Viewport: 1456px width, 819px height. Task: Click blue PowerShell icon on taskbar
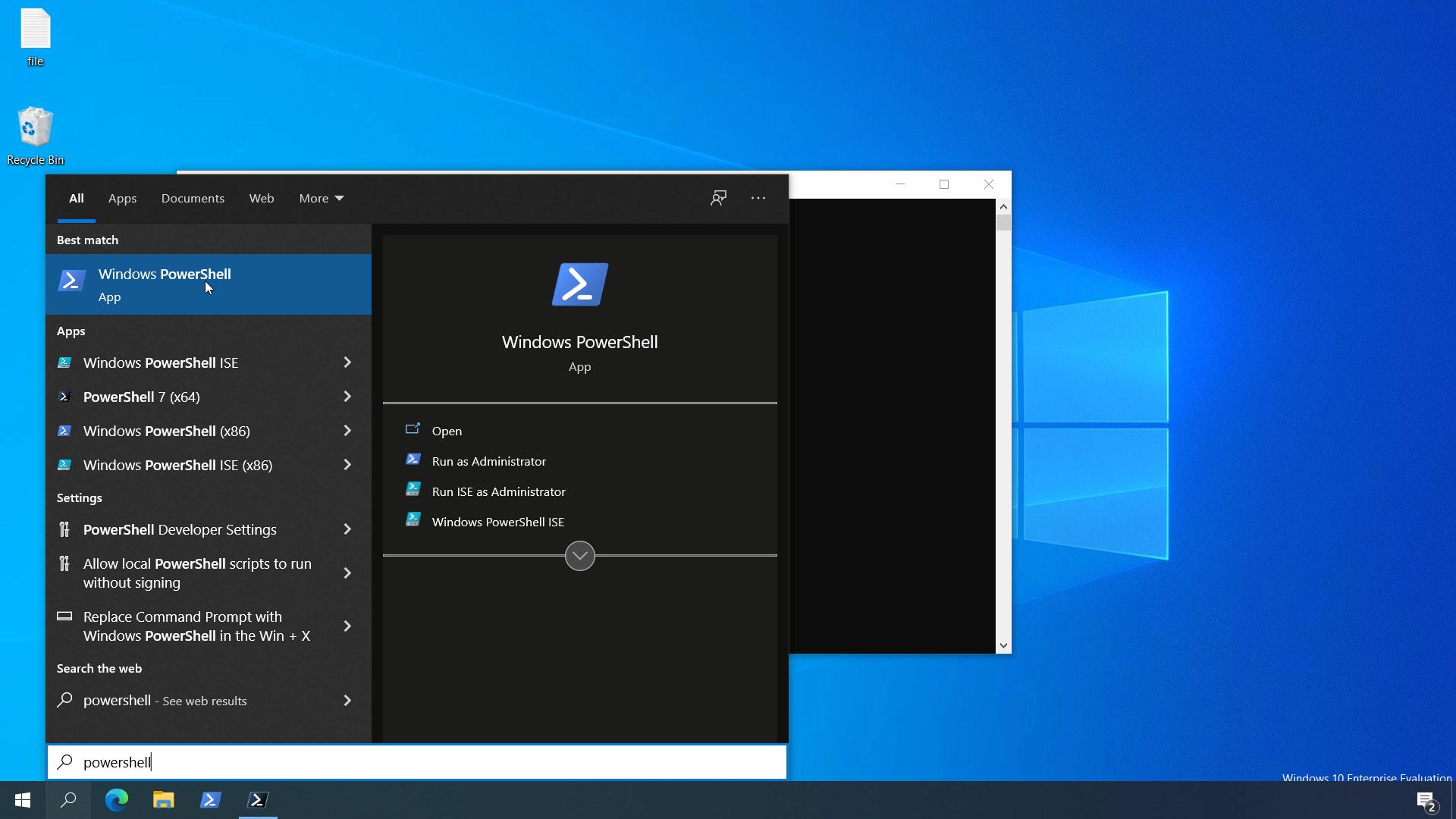tap(210, 800)
